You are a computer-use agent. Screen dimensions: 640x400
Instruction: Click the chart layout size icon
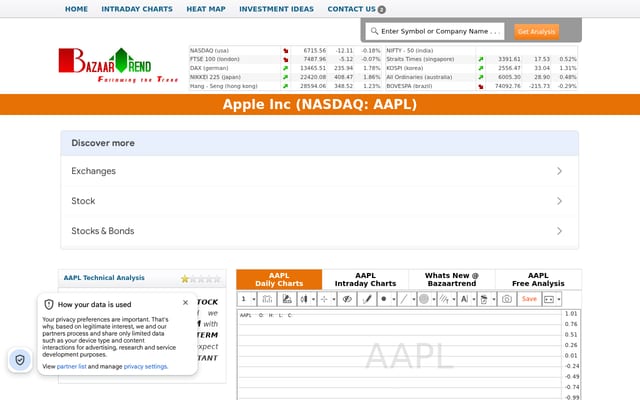[x=549, y=299]
